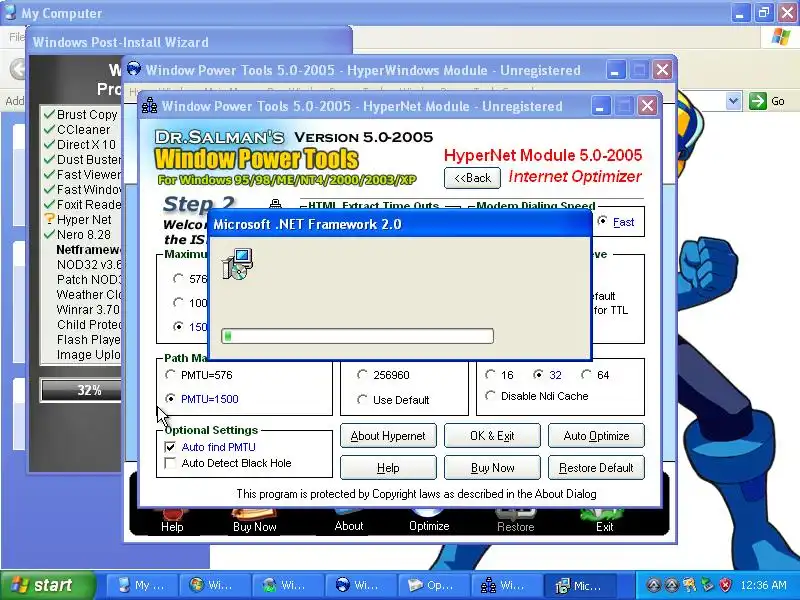Image resolution: width=800 pixels, height=600 pixels.
Task: Open the My Computer address bar dropdown
Action: [x=733, y=101]
